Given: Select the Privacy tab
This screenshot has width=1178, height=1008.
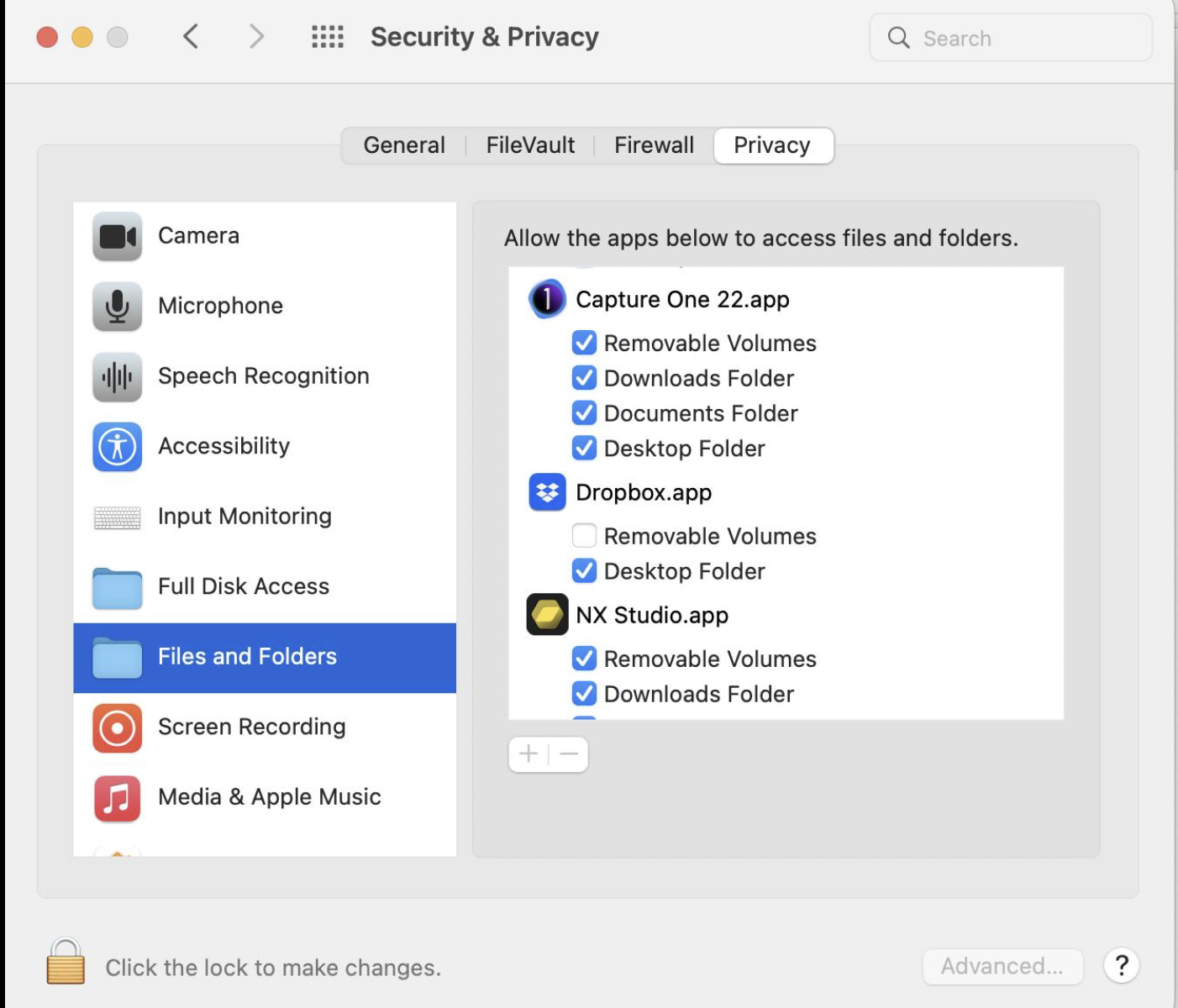Looking at the screenshot, I should pos(773,145).
